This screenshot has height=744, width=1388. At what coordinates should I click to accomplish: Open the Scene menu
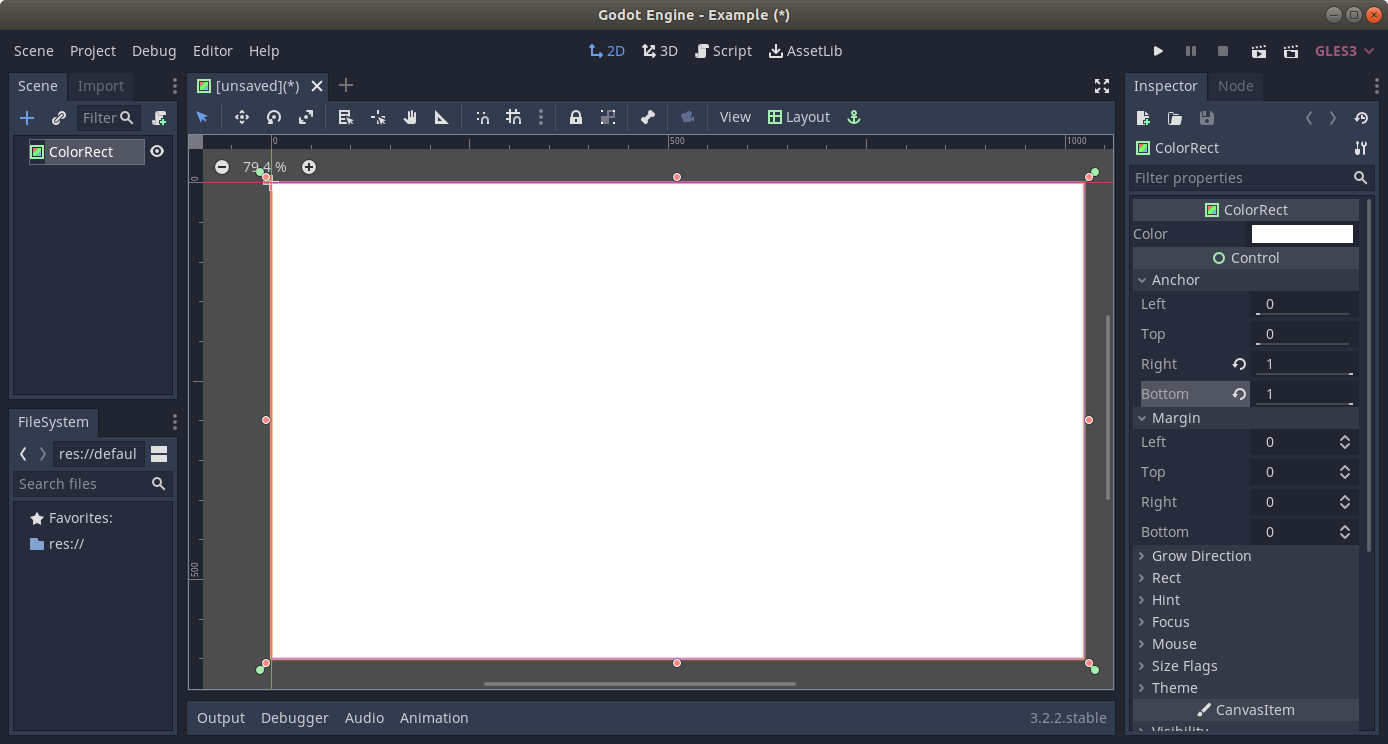tap(34, 51)
